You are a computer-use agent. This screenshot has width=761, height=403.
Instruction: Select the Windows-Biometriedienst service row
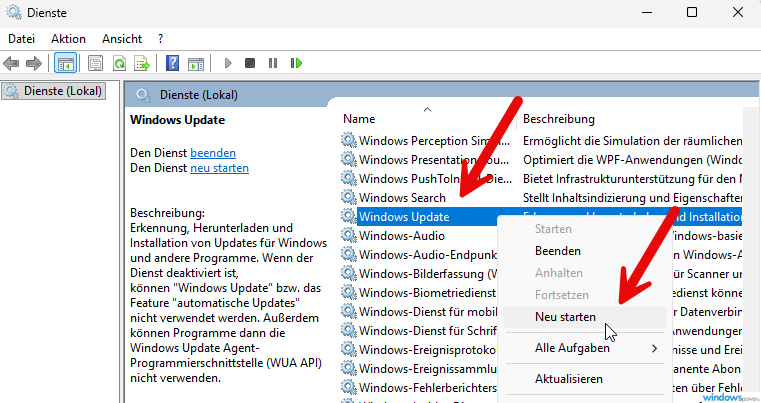419,292
